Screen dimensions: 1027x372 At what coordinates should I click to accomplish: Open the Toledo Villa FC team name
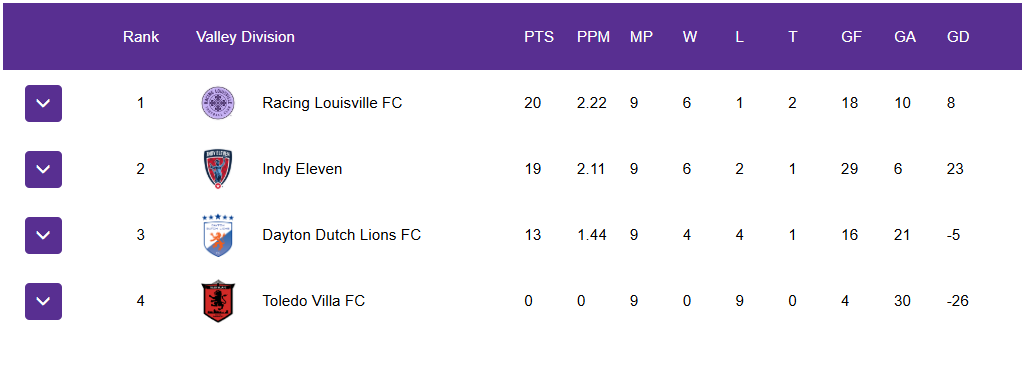[313, 301]
